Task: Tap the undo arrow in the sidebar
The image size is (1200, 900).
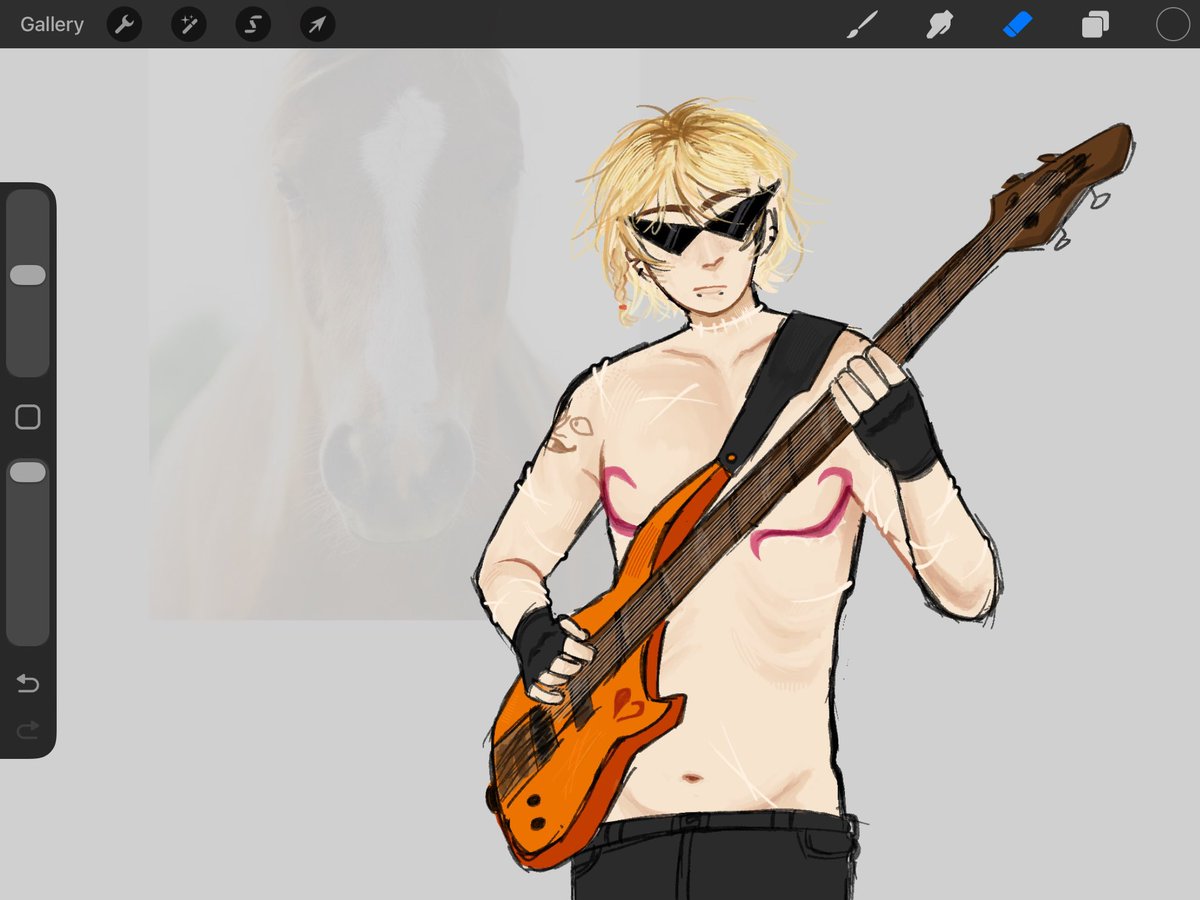Action: point(28,684)
